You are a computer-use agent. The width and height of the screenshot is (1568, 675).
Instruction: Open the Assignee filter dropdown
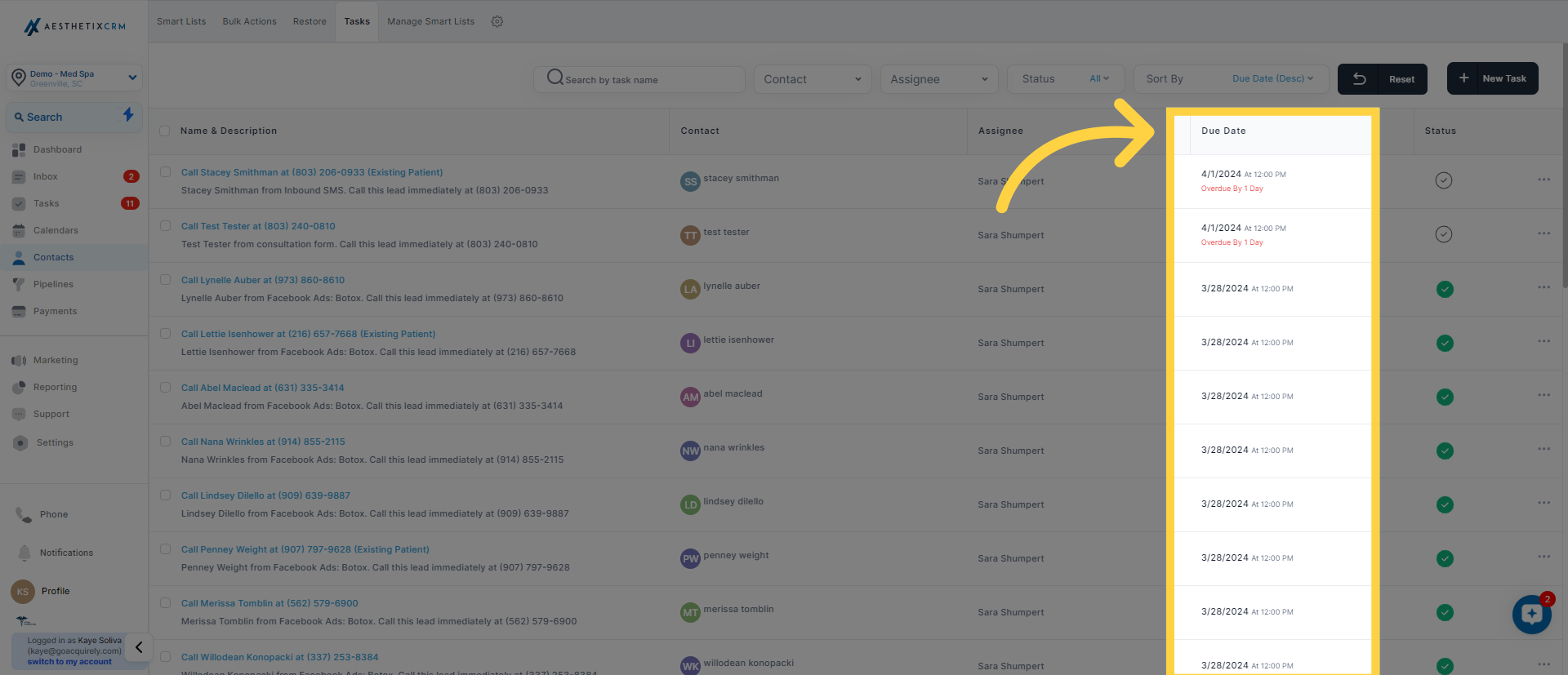pyautogui.click(x=939, y=79)
